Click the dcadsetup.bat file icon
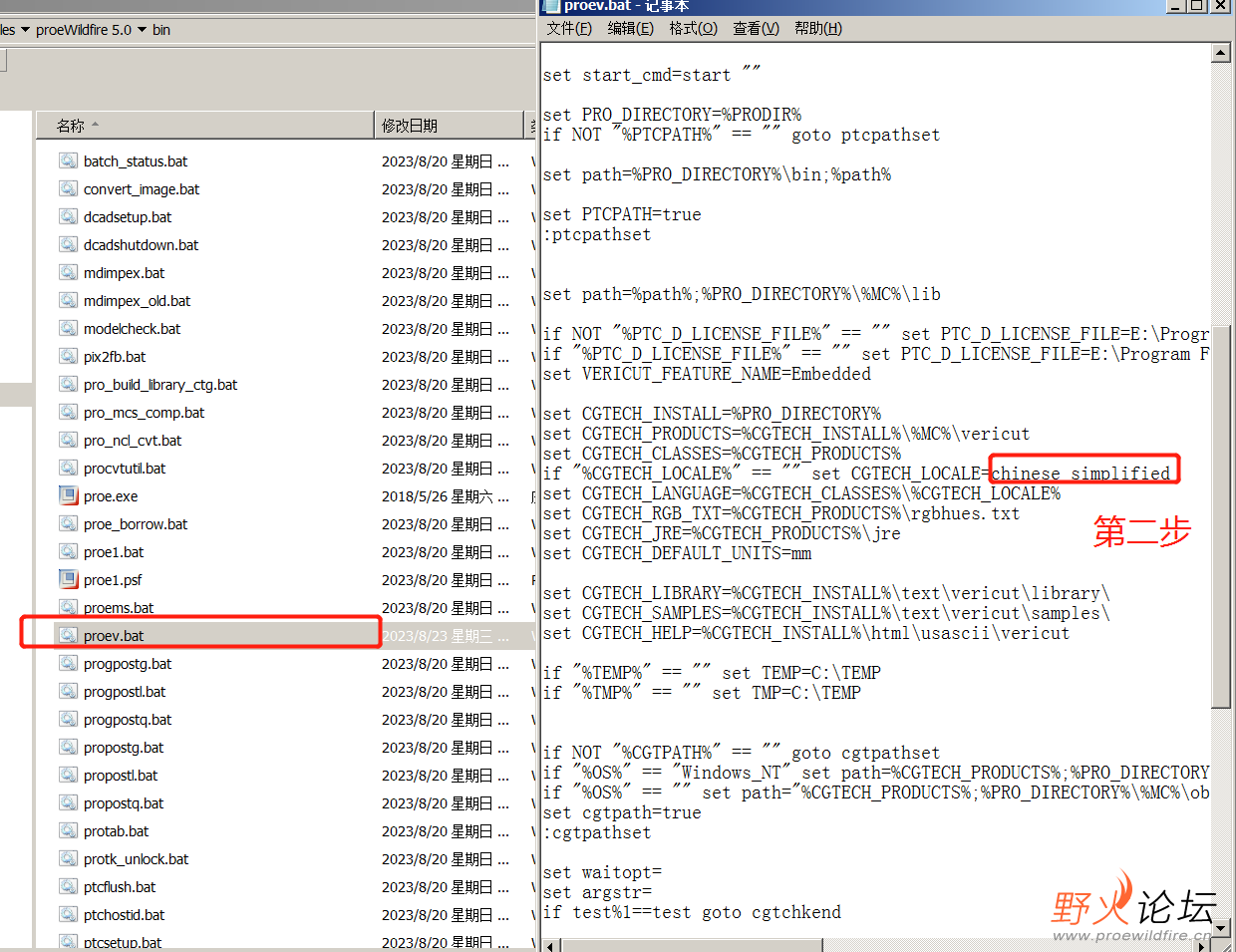 tap(68, 216)
